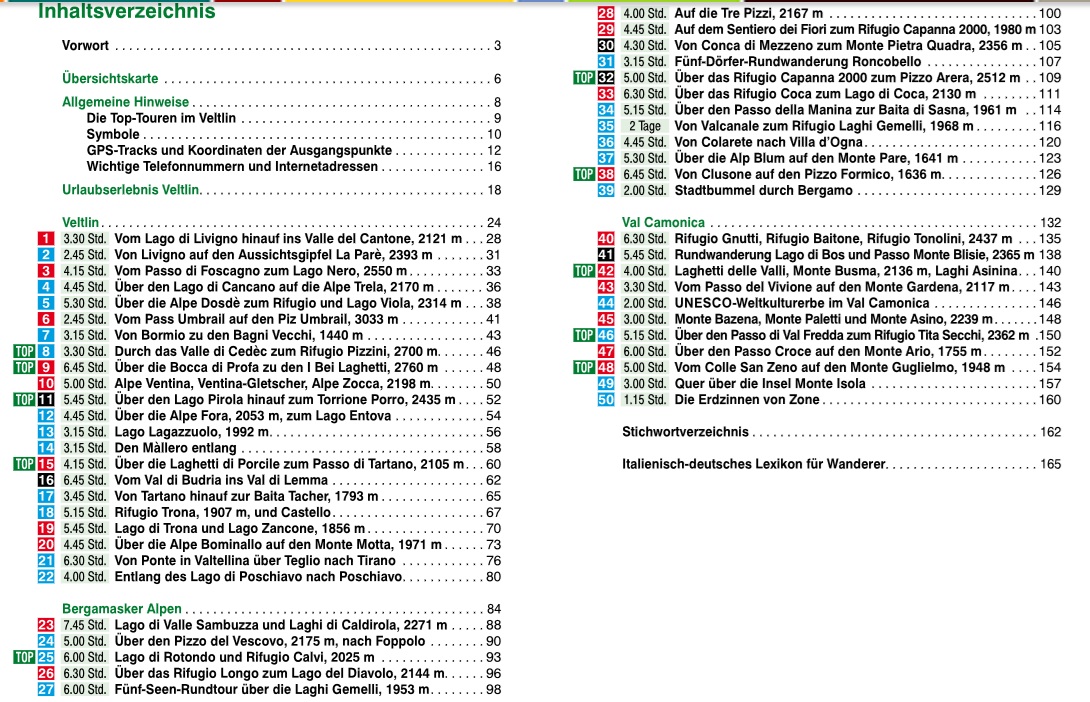Select 'Quer über die Insel Monte Isola'
The width and height of the screenshot is (1090, 702).
(770, 384)
